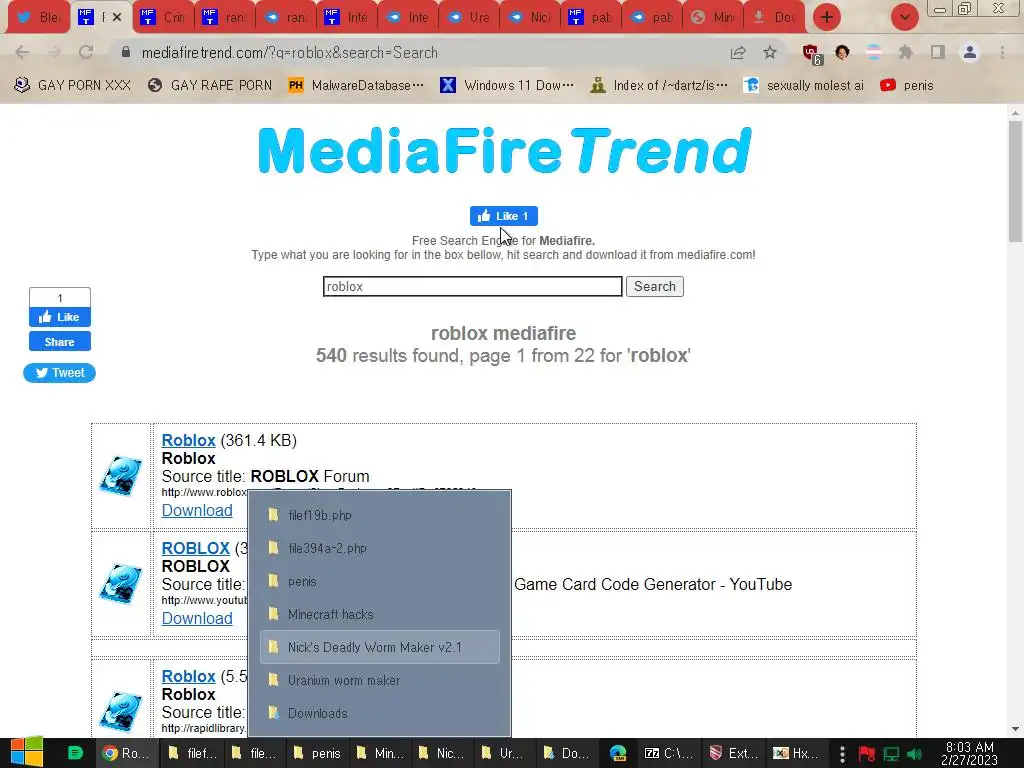
Task: Select 'Minecraft hacks' in the popup list
Action: coord(380,614)
